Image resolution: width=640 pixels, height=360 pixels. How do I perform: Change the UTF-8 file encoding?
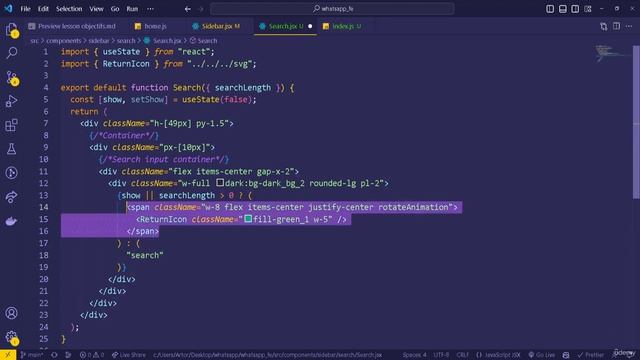pyautogui.click(x=441, y=355)
